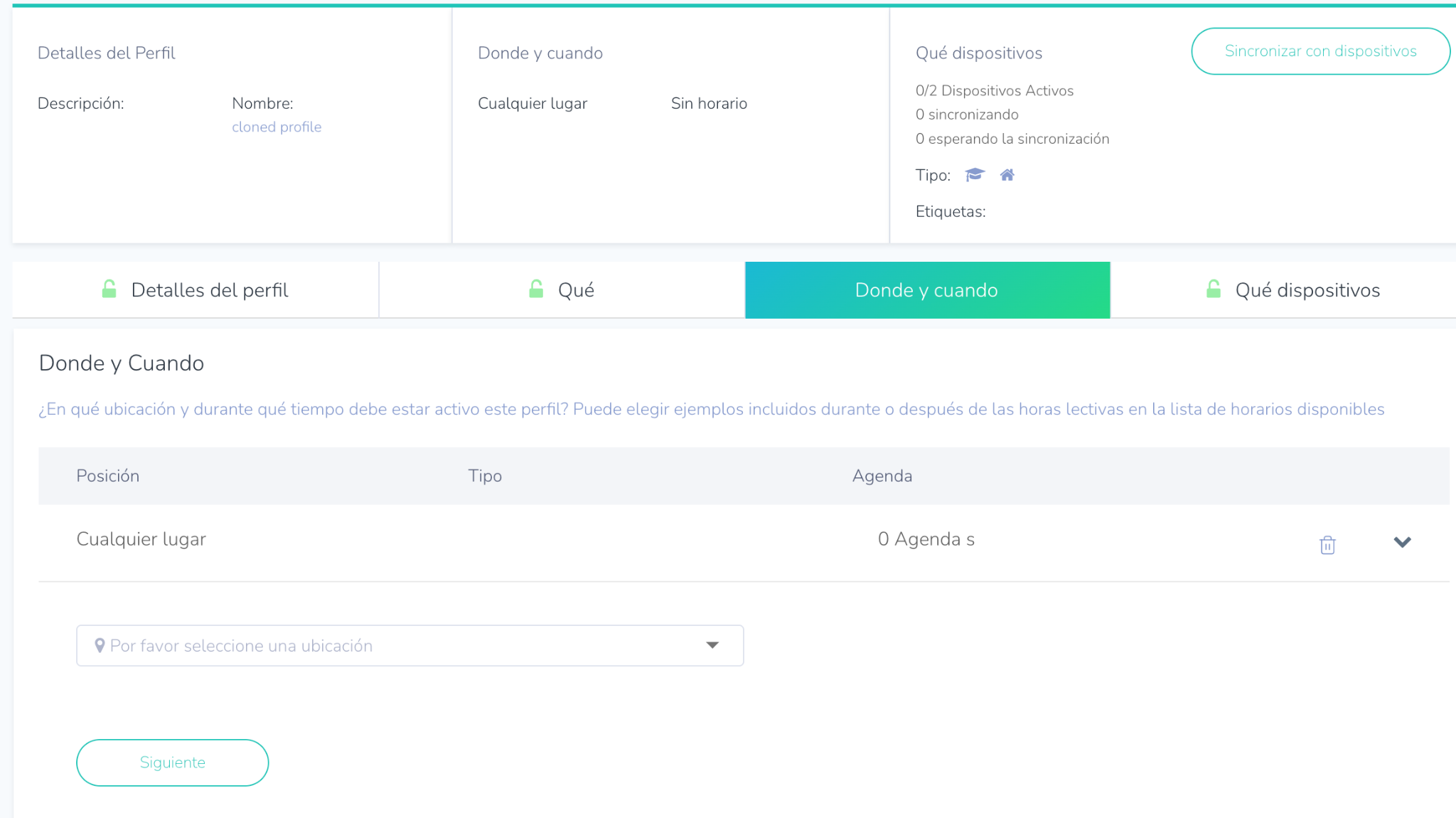This screenshot has height=818, width=1456.
Task: Switch to the Qué tab
Action: 562,290
